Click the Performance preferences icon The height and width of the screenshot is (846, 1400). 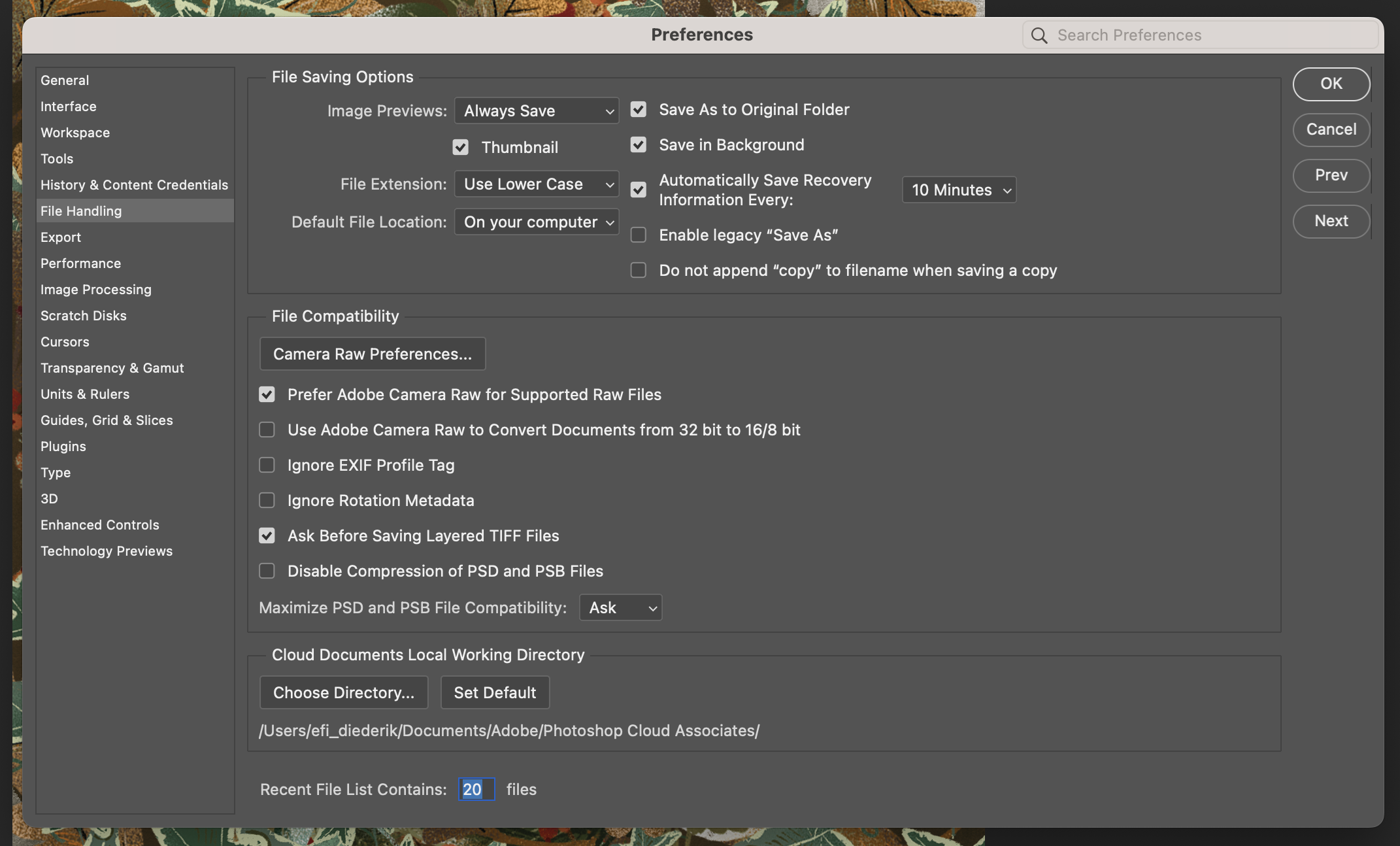tap(80, 263)
